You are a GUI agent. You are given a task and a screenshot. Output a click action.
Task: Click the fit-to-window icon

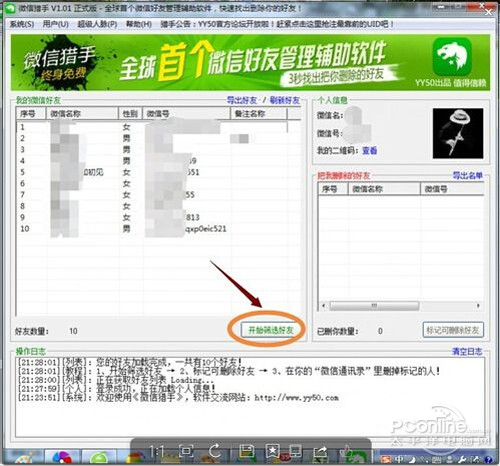[x=186, y=451]
